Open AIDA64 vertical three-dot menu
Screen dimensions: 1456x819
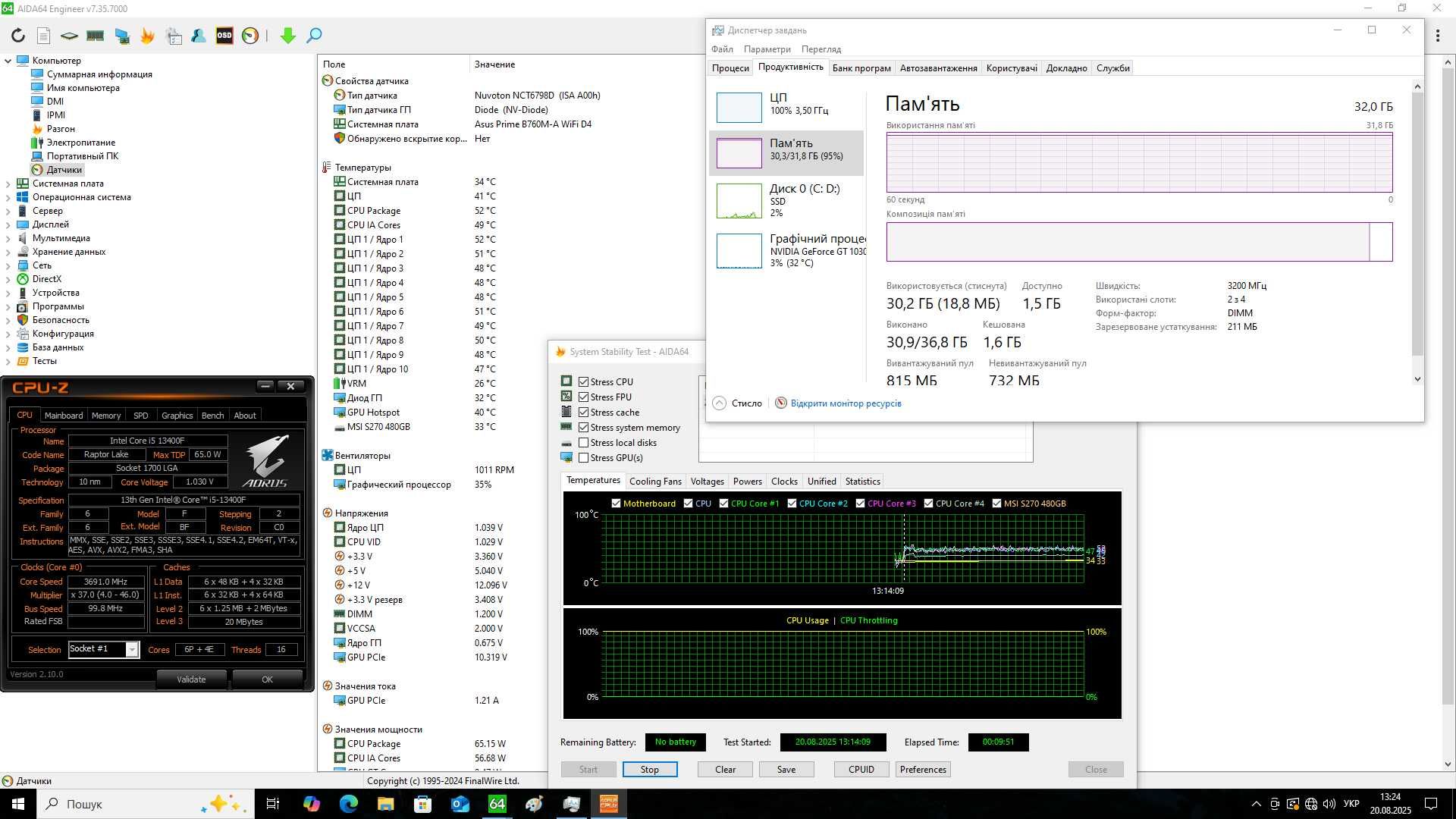click(1438, 36)
